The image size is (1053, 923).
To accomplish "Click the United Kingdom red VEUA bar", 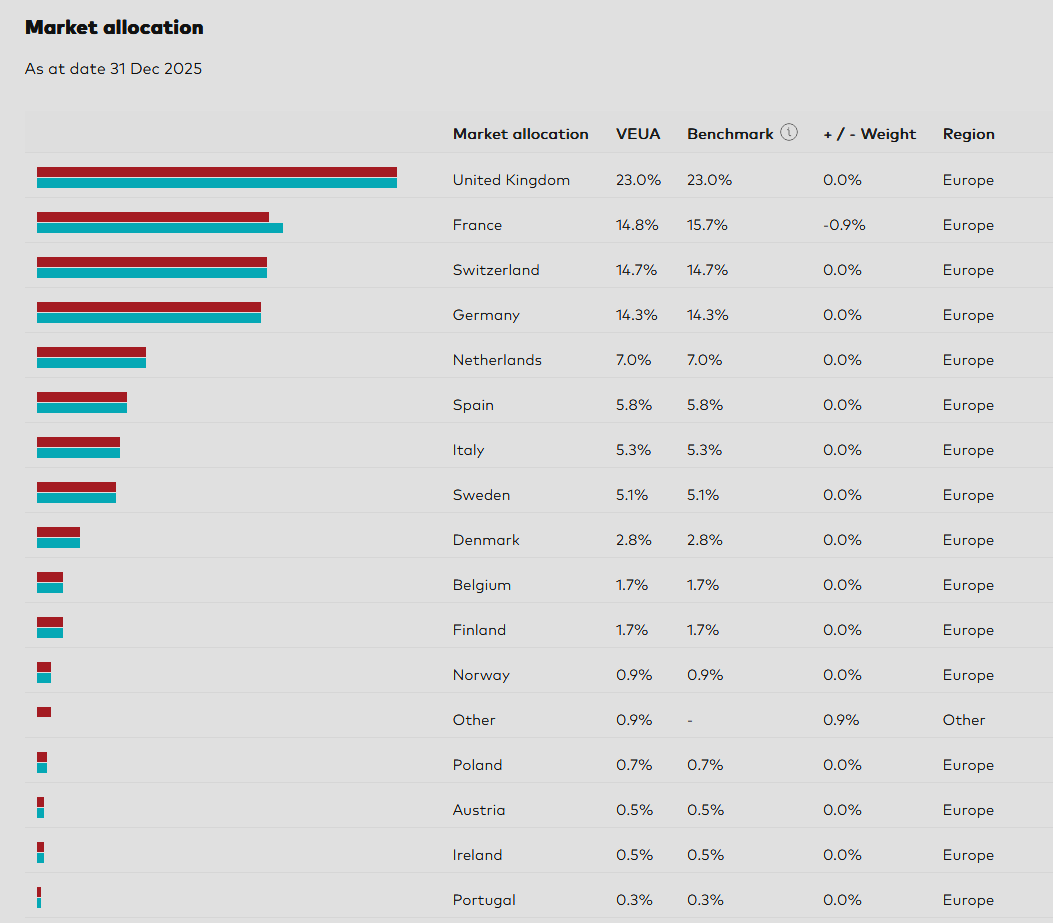I will pos(216,172).
